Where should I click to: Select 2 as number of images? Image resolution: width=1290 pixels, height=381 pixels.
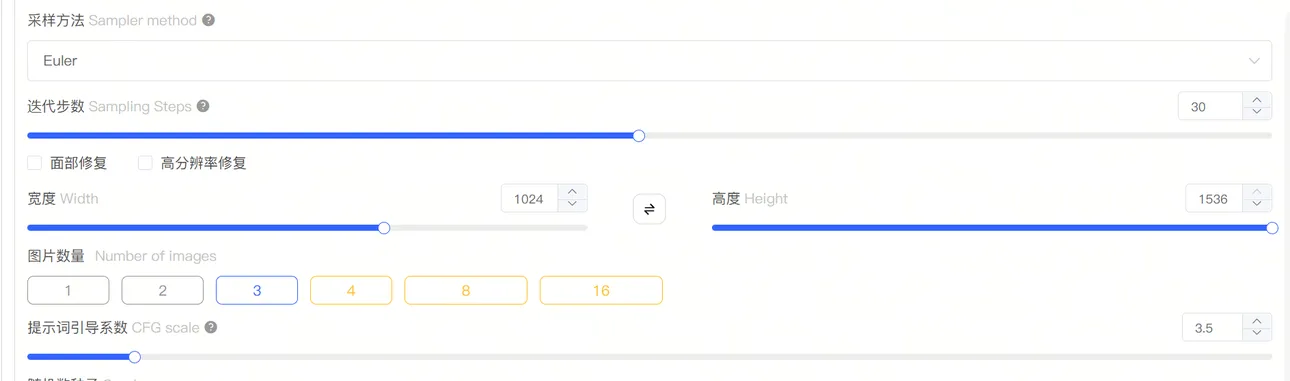tap(162, 290)
